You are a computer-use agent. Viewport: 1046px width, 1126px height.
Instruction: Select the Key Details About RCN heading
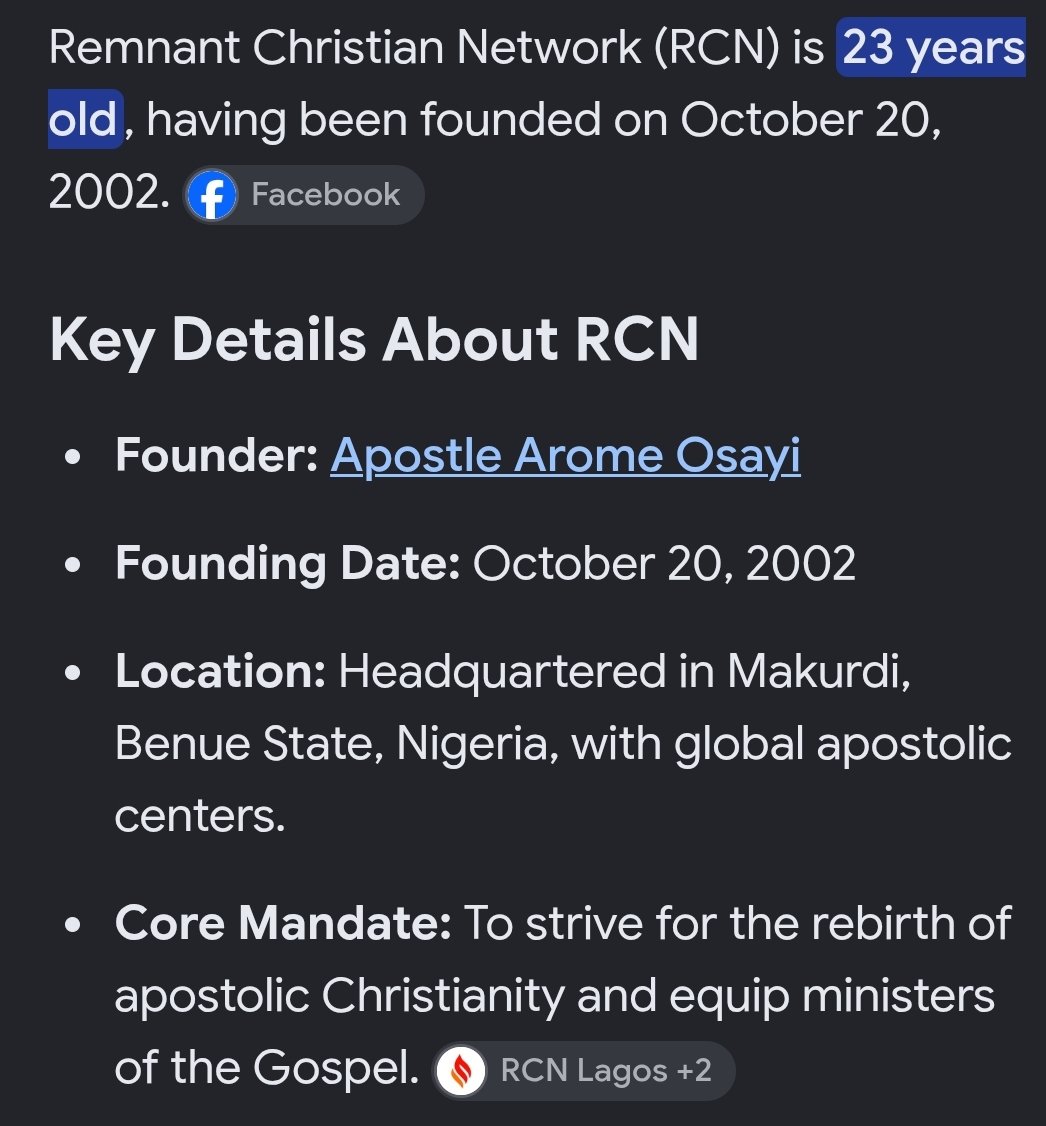[x=374, y=340]
